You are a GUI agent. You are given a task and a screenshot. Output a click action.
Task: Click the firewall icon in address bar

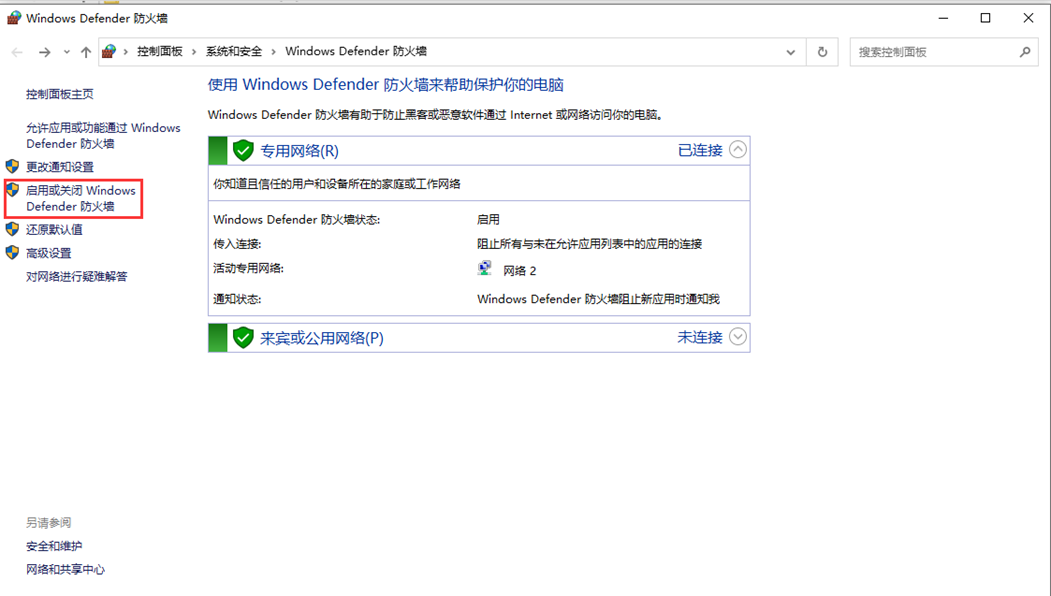point(109,52)
